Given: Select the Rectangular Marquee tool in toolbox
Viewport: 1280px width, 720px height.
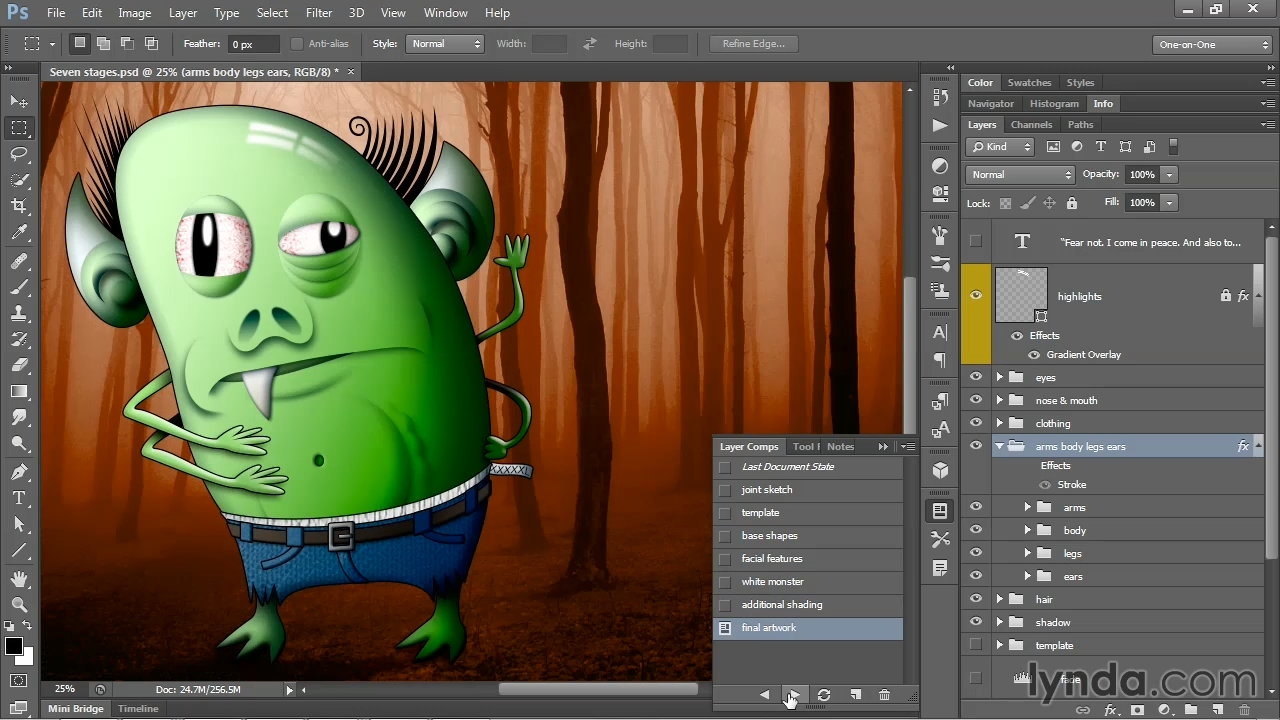Looking at the screenshot, I should pos(19,128).
